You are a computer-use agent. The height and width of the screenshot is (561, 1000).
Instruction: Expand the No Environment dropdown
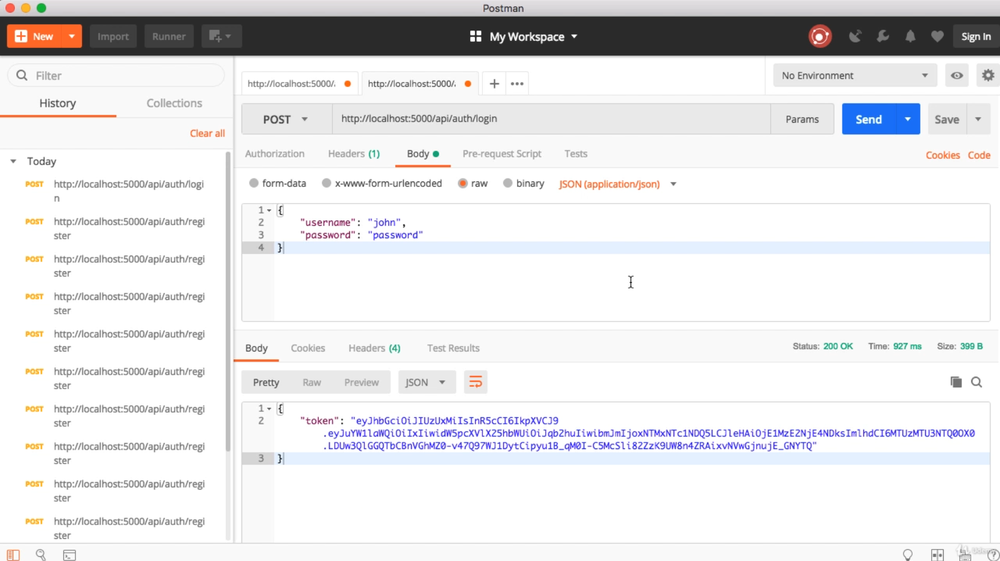point(855,76)
